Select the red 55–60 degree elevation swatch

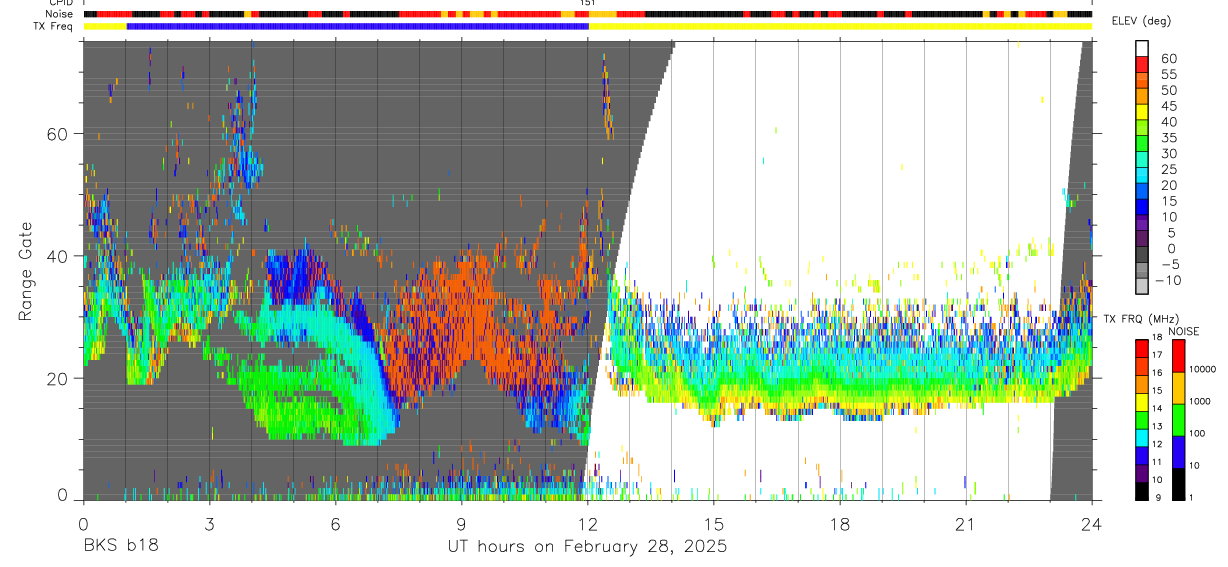point(1143,64)
